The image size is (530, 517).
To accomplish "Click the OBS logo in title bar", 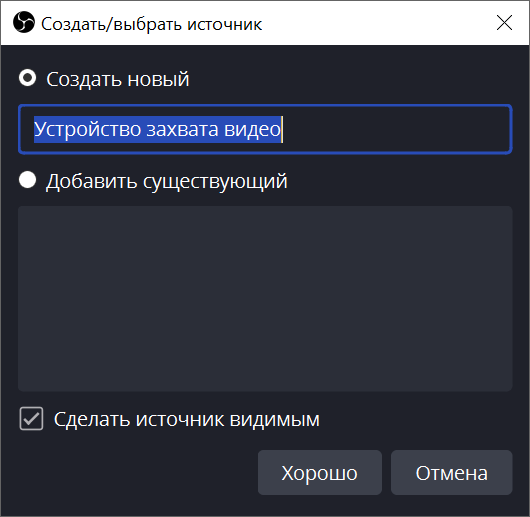I will pyautogui.click(x=24, y=22).
